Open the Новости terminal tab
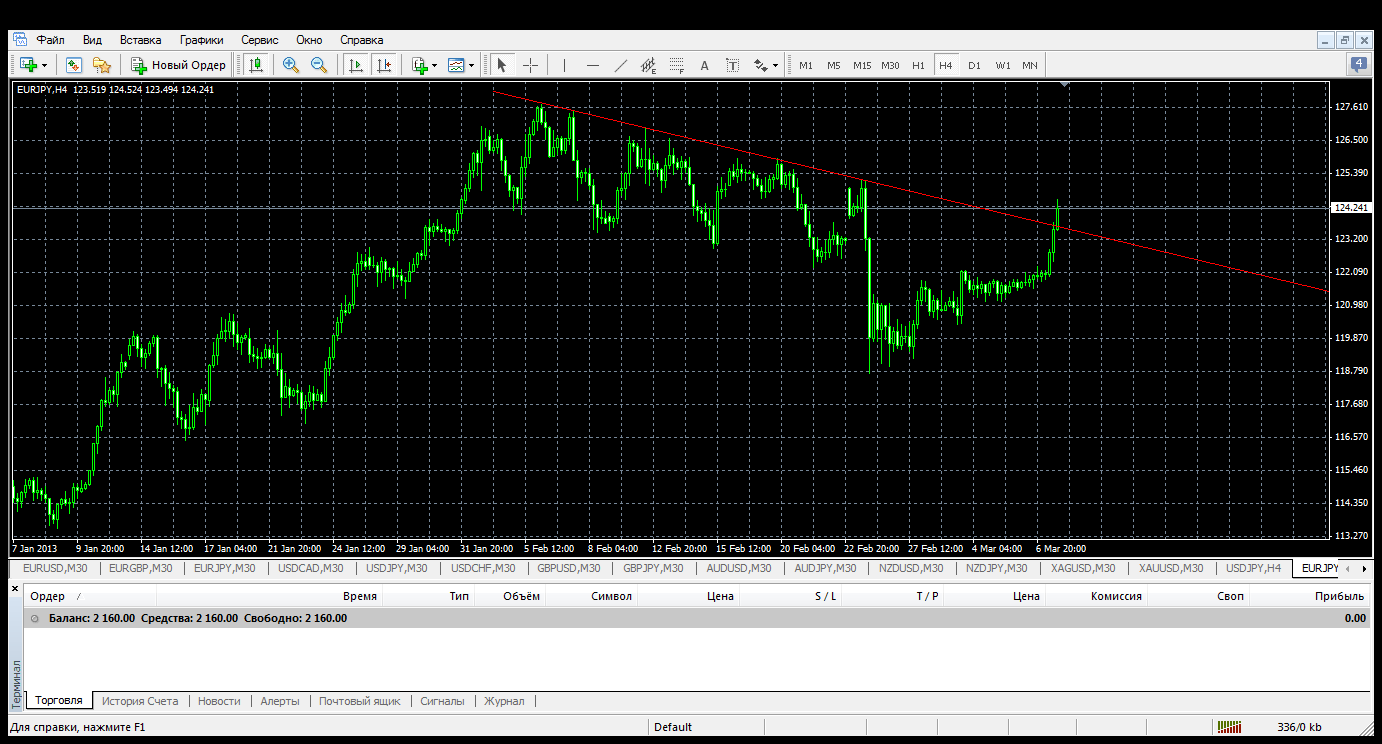The height and width of the screenshot is (744, 1382). pos(219,701)
